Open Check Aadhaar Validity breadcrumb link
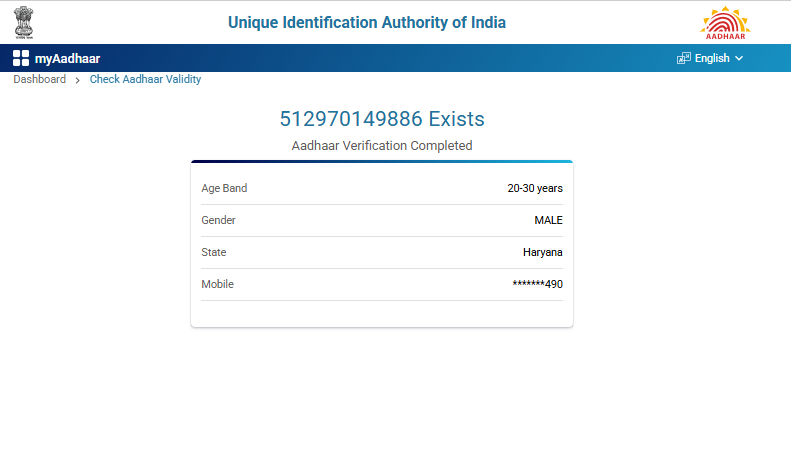The image size is (791, 449). [x=145, y=79]
